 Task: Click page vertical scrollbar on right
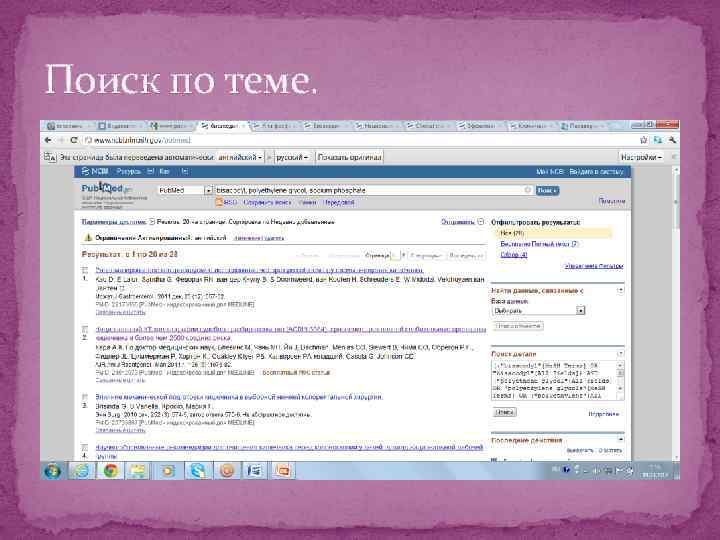(676, 312)
